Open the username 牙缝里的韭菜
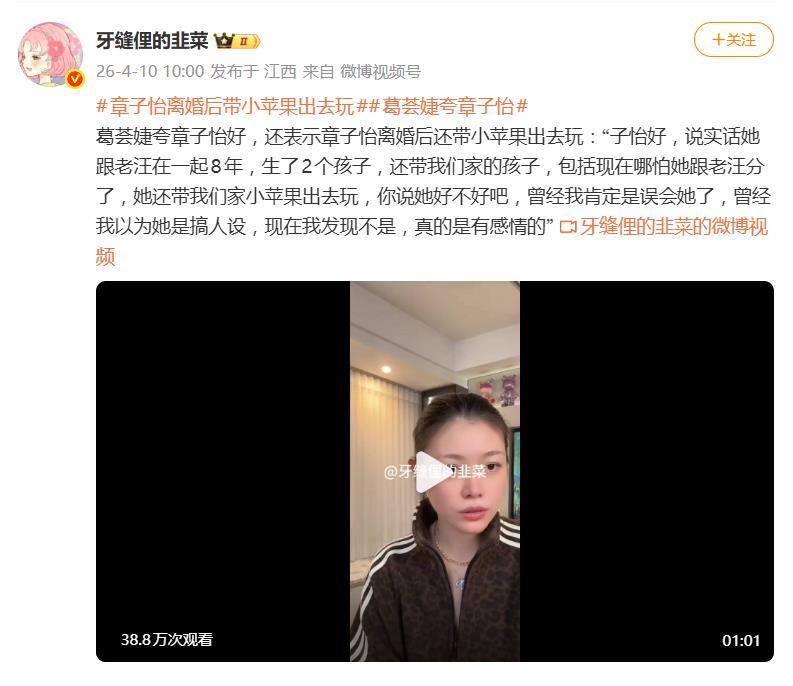 coord(152,41)
